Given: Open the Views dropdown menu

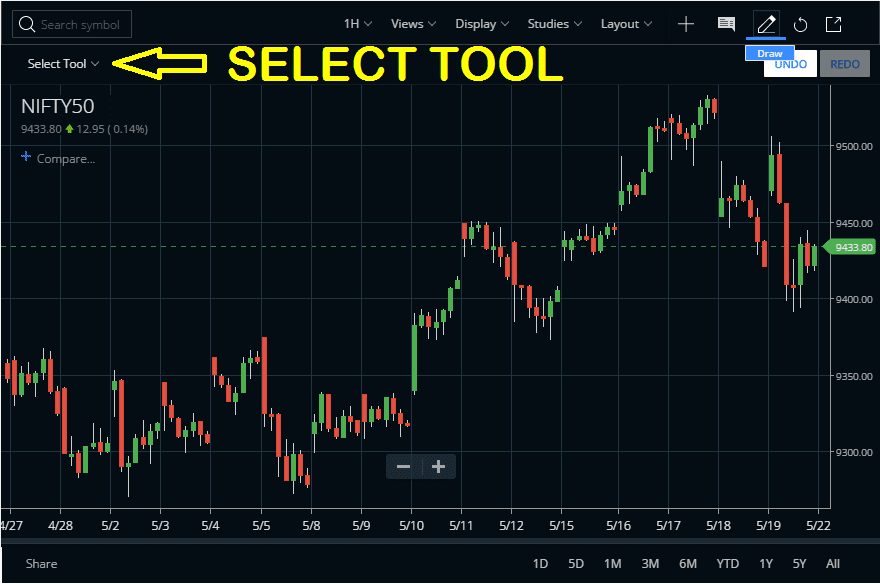Looking at the screenshot, I should 413,24.
